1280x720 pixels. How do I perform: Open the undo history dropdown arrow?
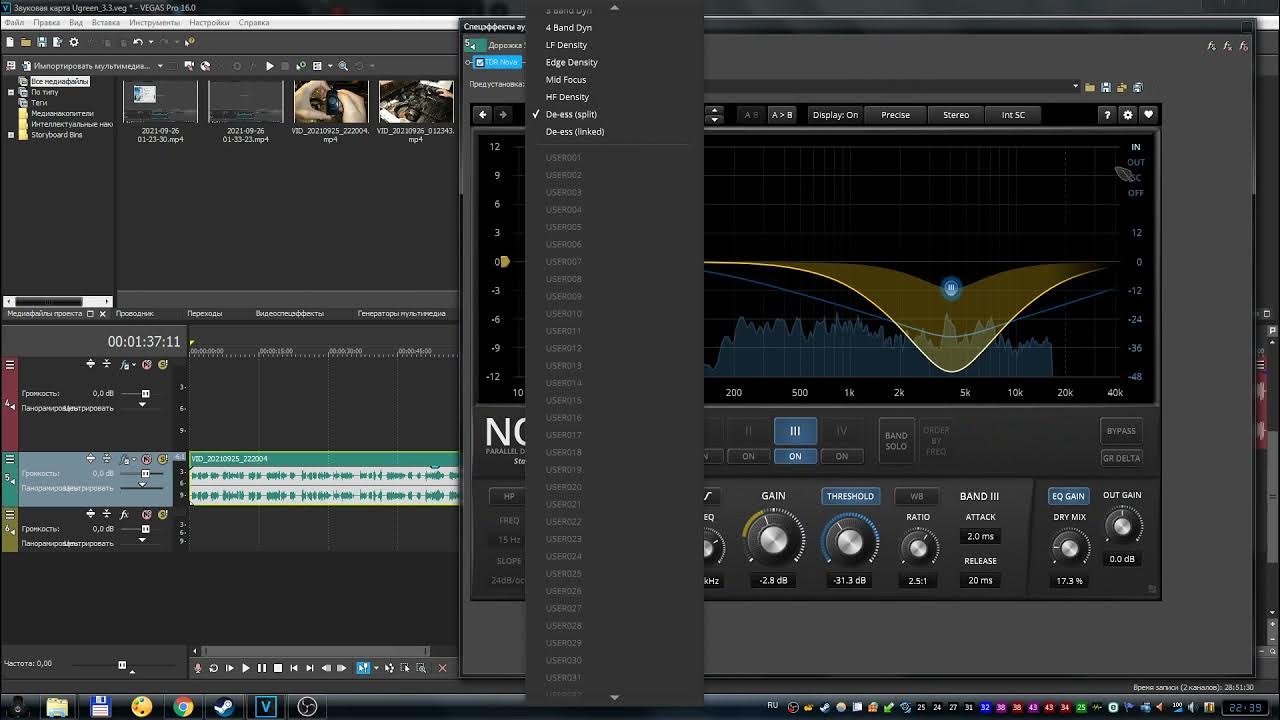point(151,42)
